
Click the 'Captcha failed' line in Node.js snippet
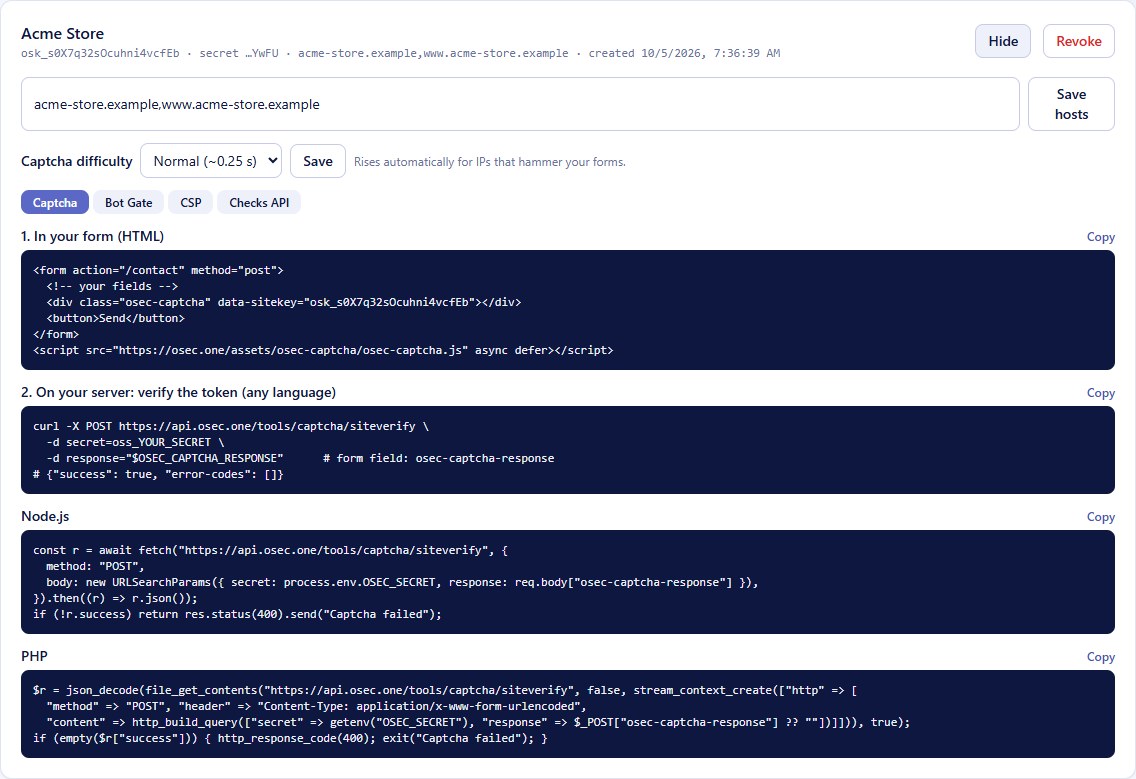pos(237,614)
